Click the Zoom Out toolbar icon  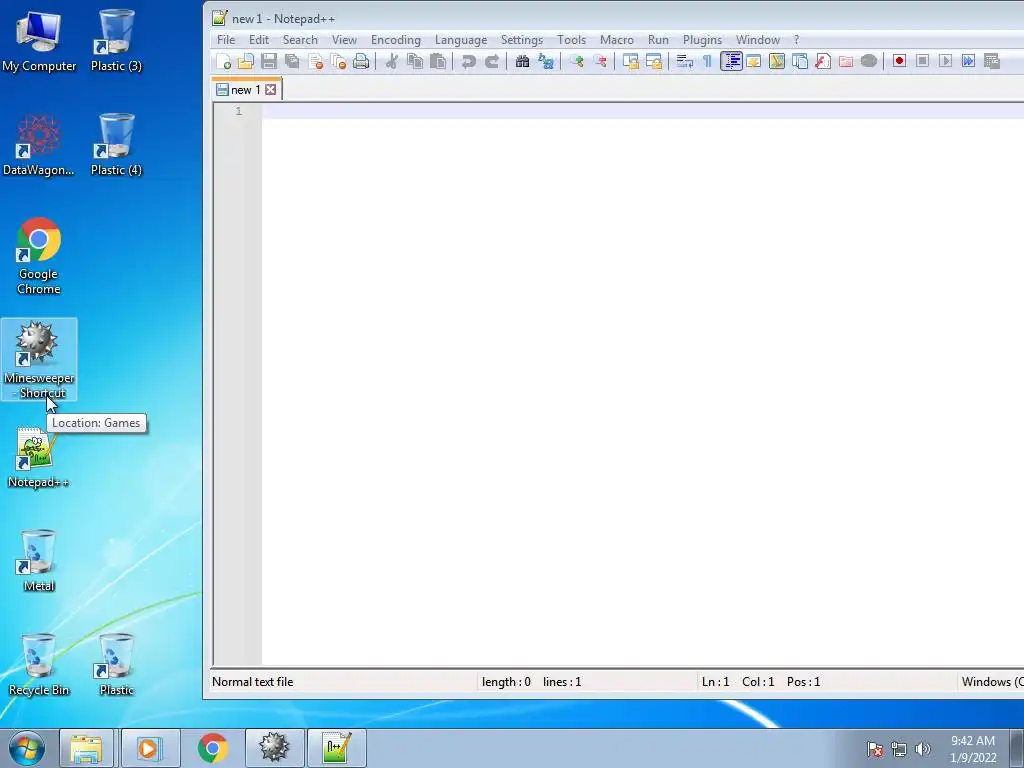[x=600, y=61]
